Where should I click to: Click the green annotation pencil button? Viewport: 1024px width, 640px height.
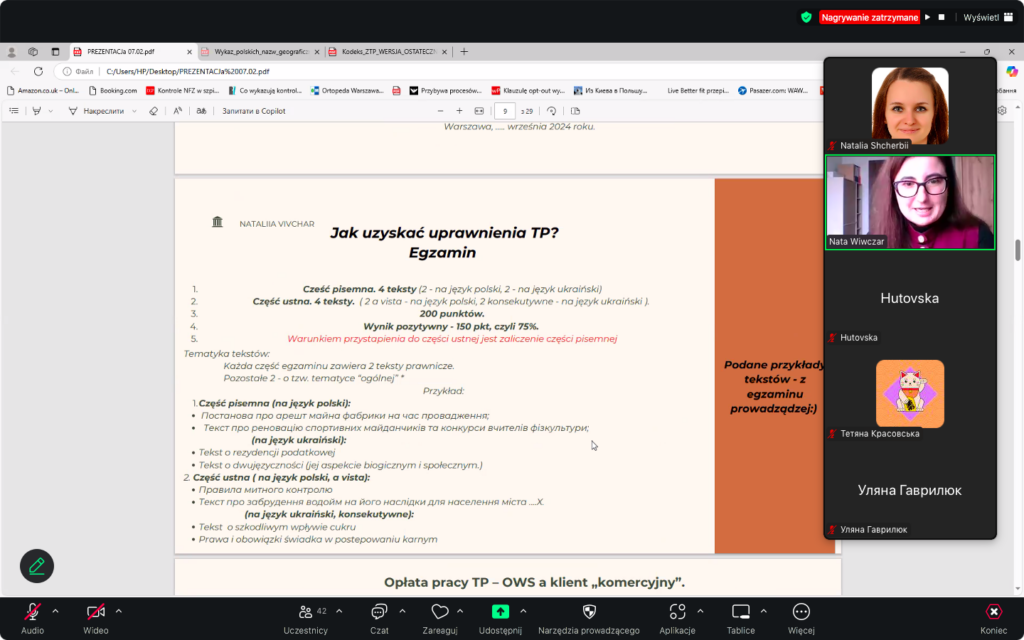[37, 566]
